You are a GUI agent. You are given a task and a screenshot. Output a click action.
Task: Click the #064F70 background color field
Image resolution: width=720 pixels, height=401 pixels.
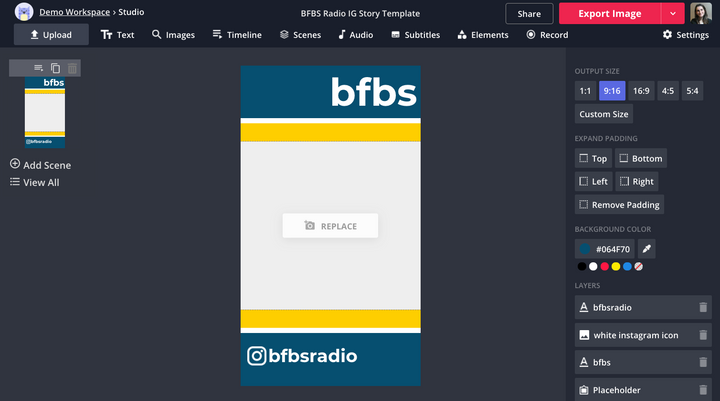[604, 249]
